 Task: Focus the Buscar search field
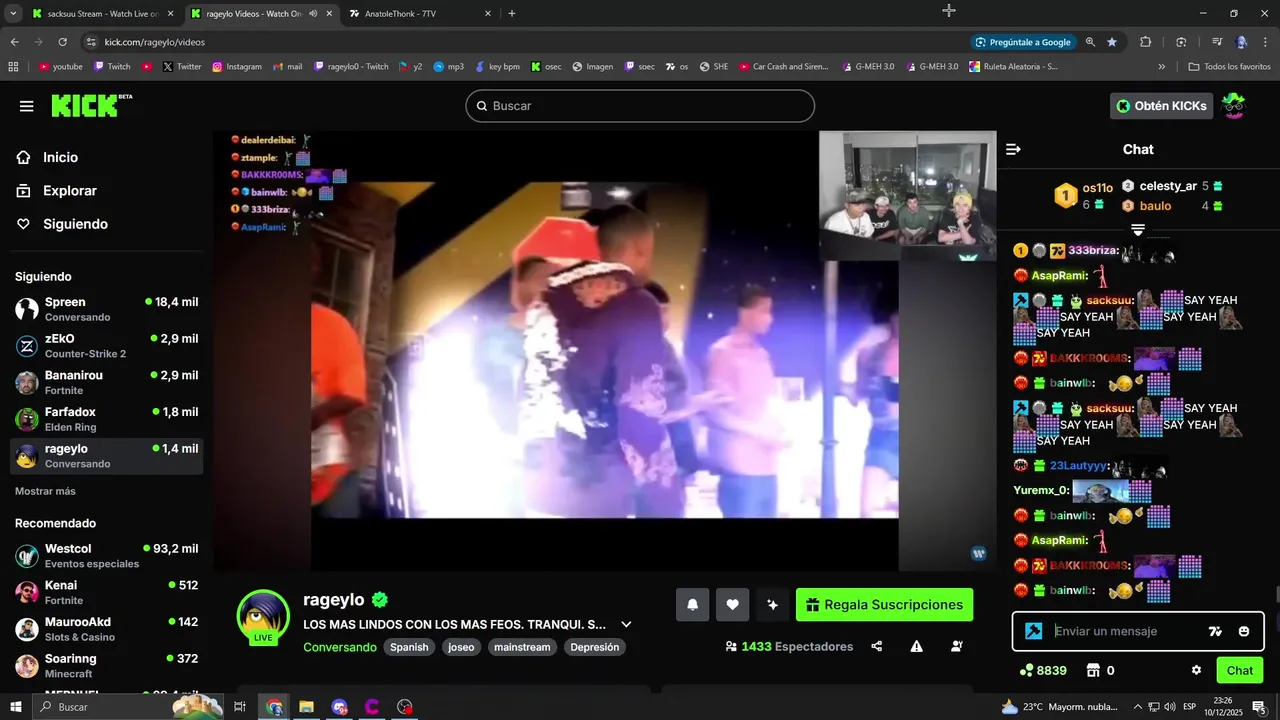(640, 106)
